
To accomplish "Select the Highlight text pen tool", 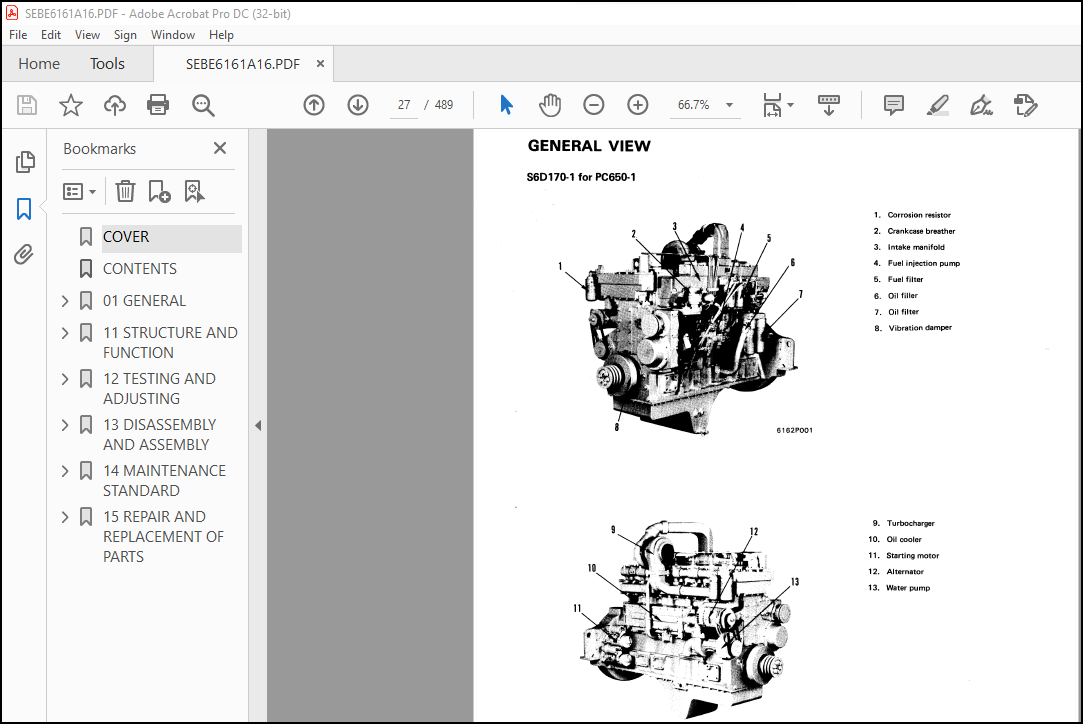I will pyautogui.click(x=937, y=105).
